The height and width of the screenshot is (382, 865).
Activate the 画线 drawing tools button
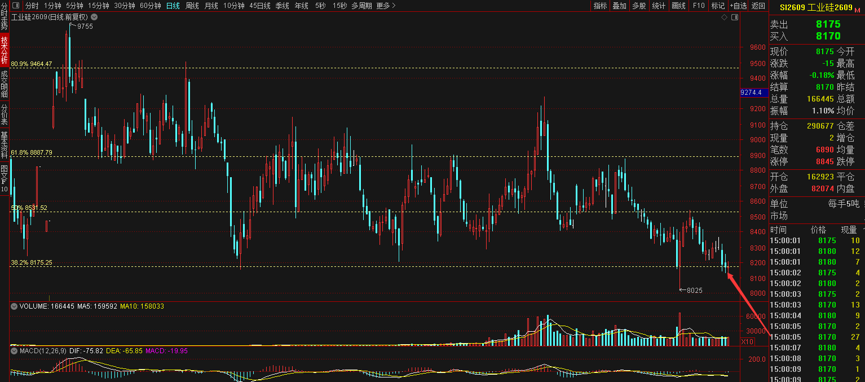point(679,6)
